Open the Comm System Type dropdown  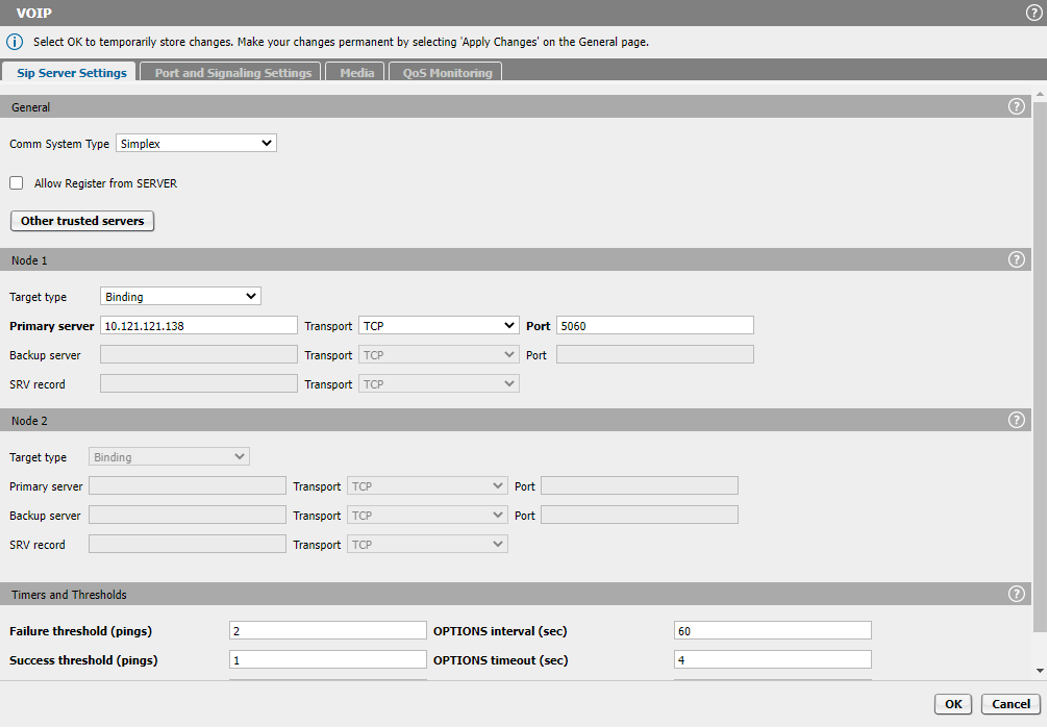[x=196, y=143]
